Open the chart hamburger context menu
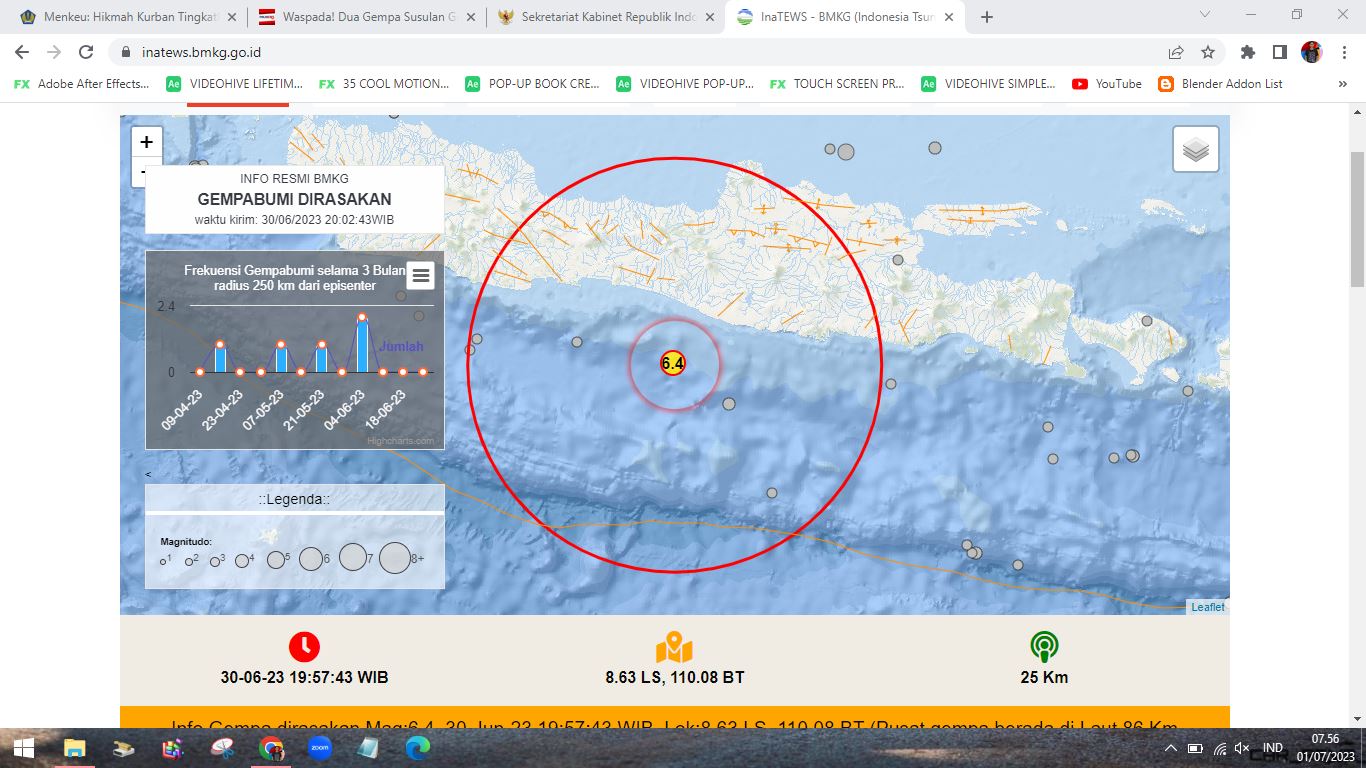This screenshot has width=1366, height=768. 420,275
